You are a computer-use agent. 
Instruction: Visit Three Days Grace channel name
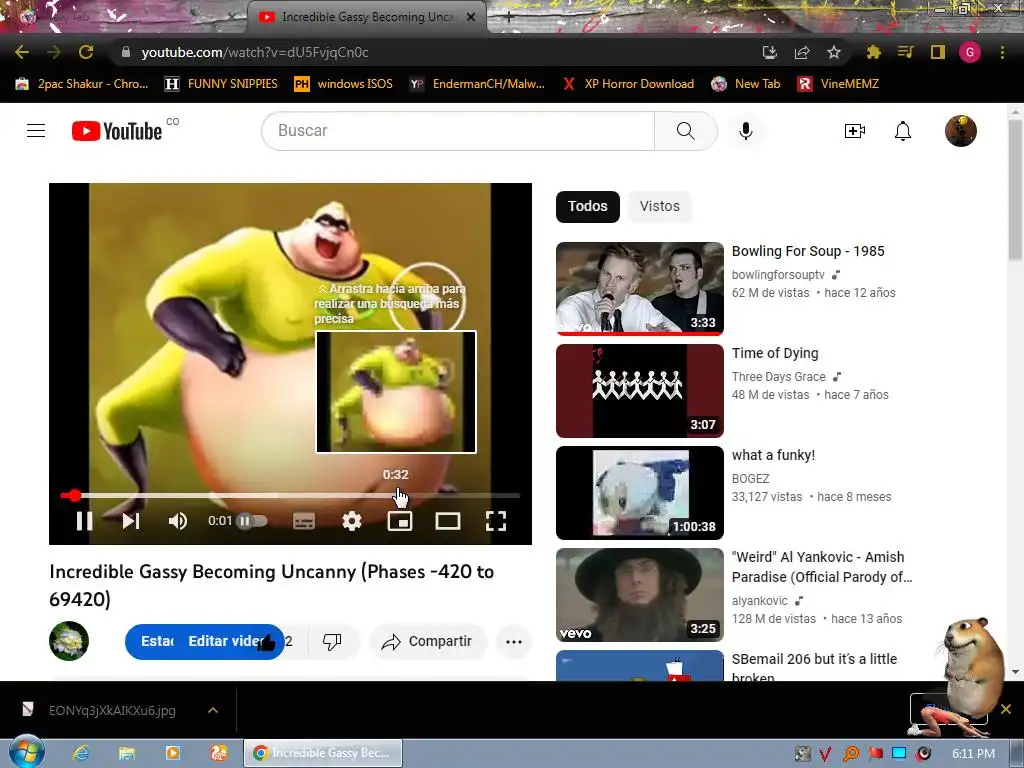click(778, 377)
